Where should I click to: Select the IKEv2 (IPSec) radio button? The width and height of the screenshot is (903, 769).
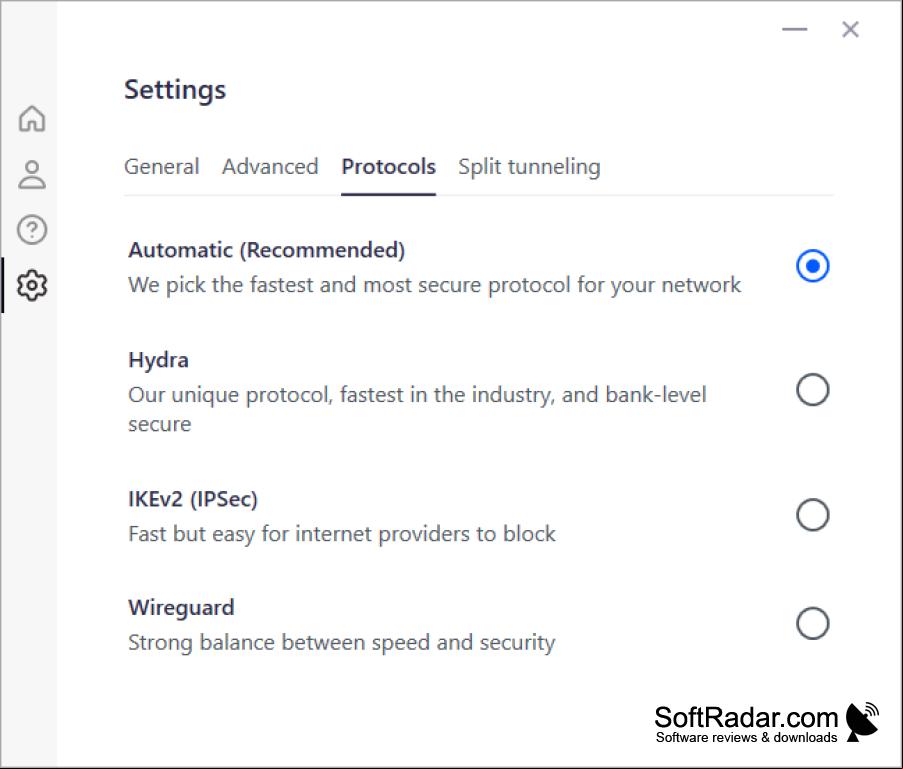pyautogui.click(x=813, y=514)
